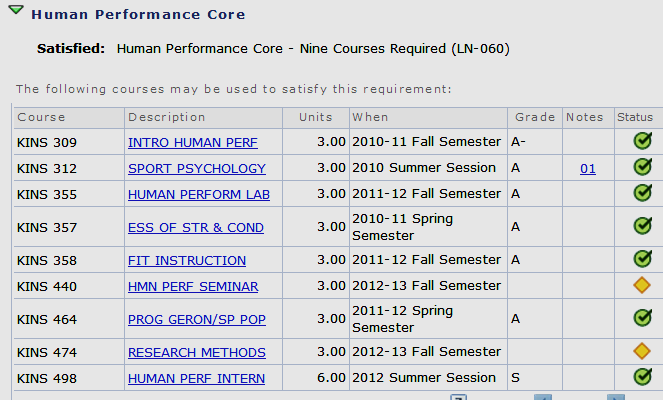Open the FIT INSTRUCTION course link
The height and width of the screenshot is (400, 663).
(187, 261)
